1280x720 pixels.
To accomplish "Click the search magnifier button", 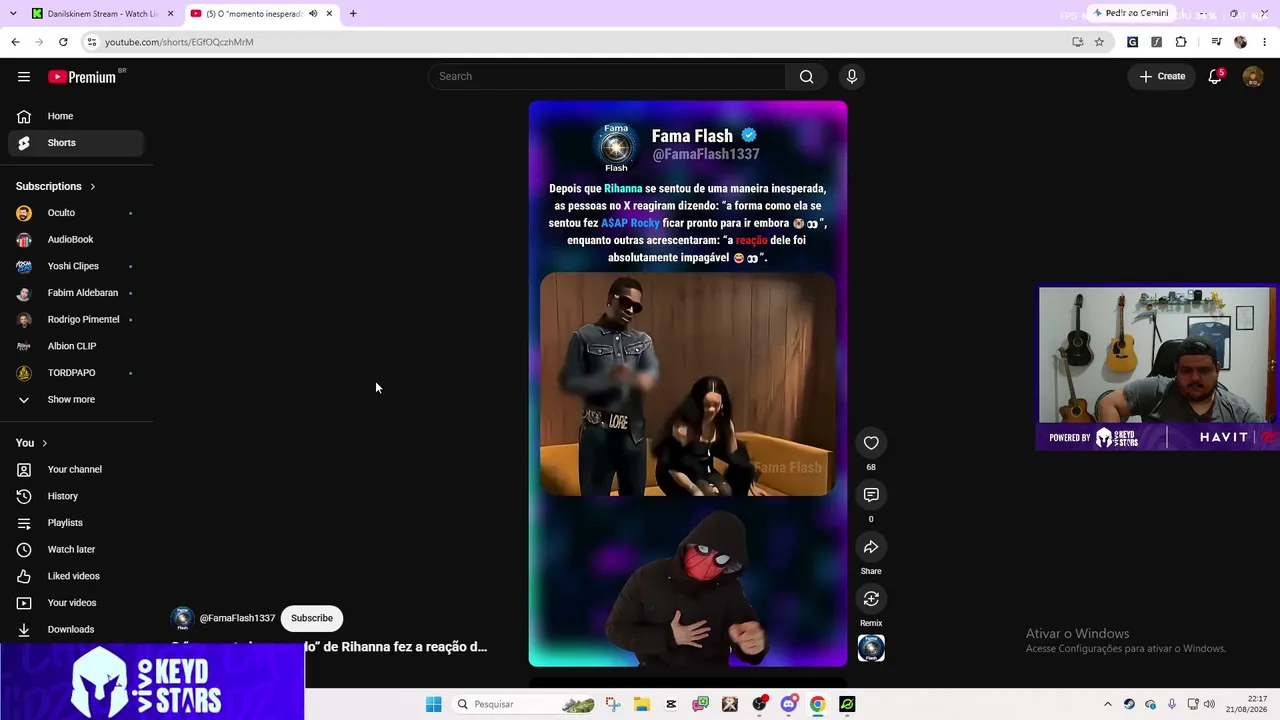I will [x=807, y=77].
